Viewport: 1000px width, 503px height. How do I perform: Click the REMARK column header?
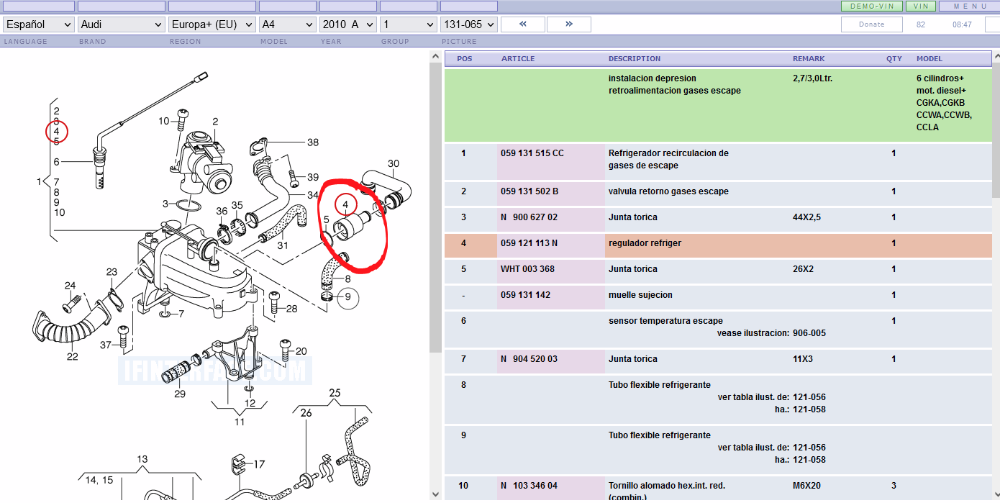click(809, 59)
